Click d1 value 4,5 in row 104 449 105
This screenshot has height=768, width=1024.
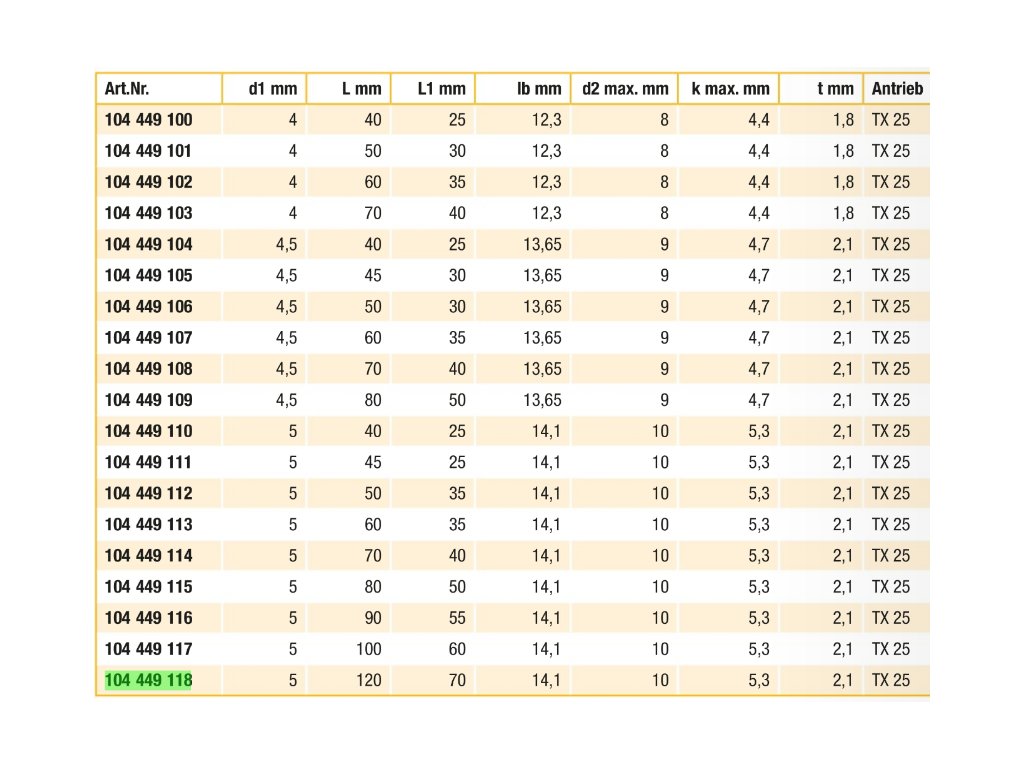(x=286, y=275)
